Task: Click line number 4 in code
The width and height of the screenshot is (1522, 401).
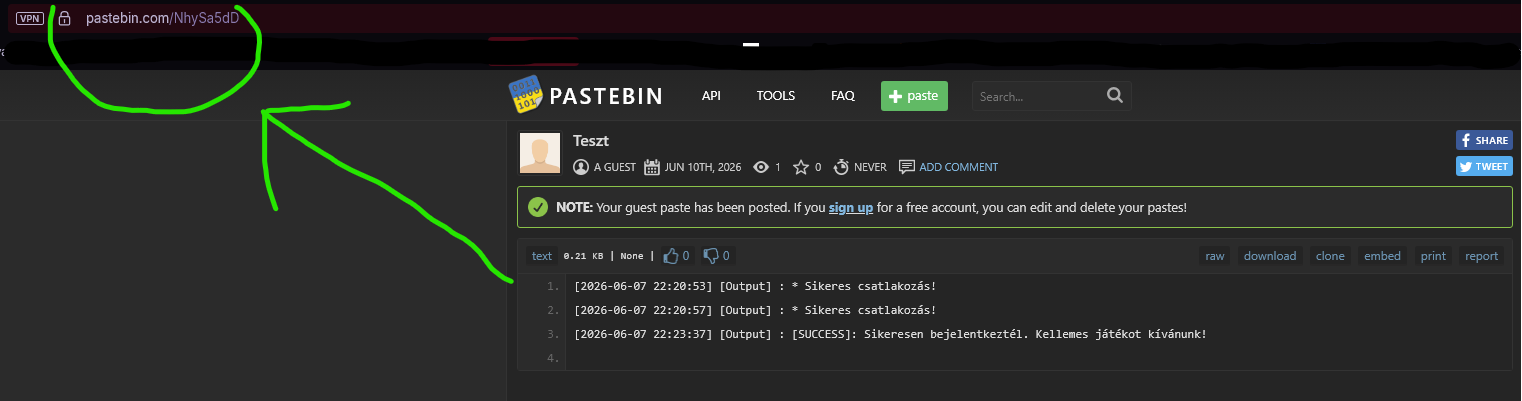Action: 553,358
